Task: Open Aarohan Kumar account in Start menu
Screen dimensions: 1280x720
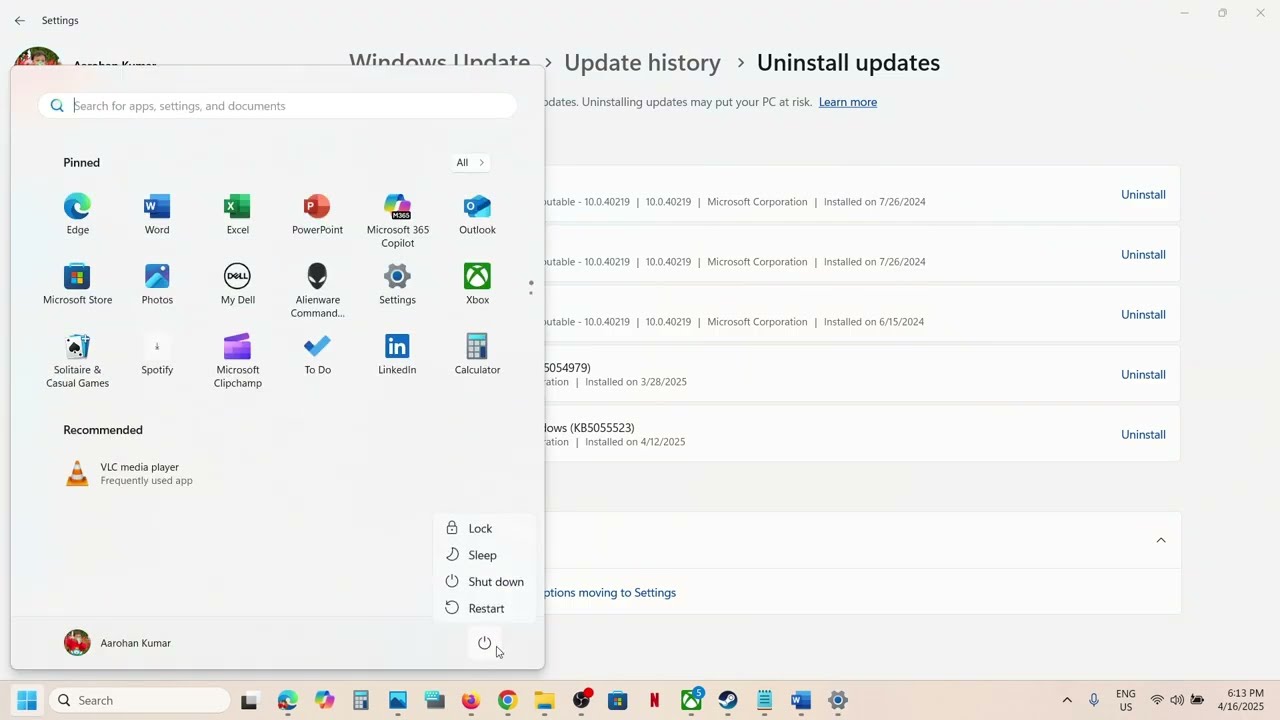Action: pyautogui.click(x=118, y=643)
